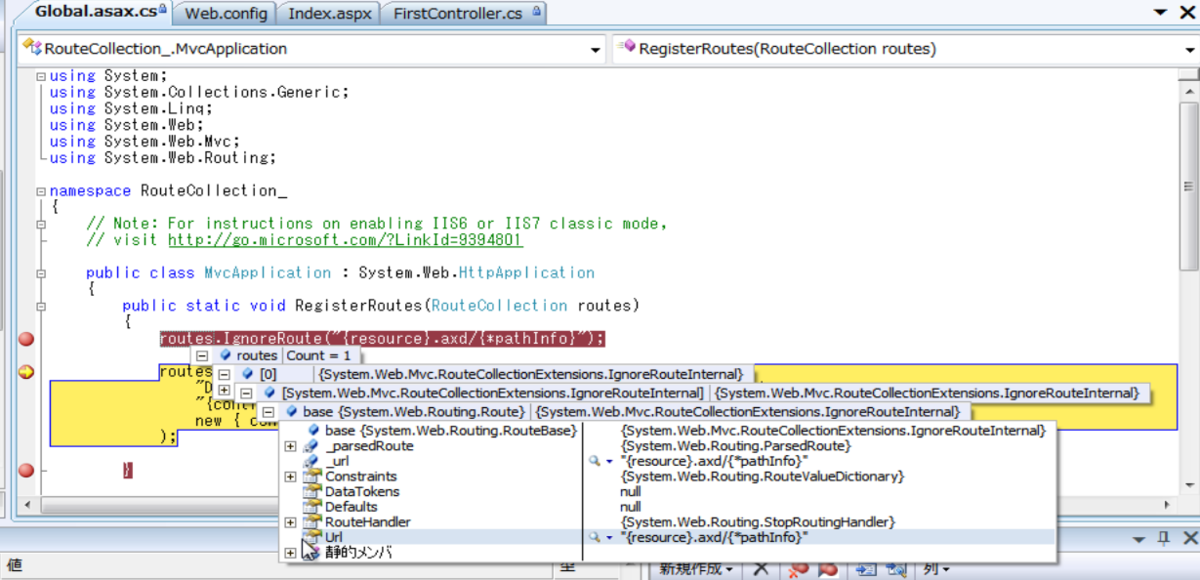Click the vertical scrollbar thumb
Viewport: 1200px width, 580px height.
(x=1187, y=186)
